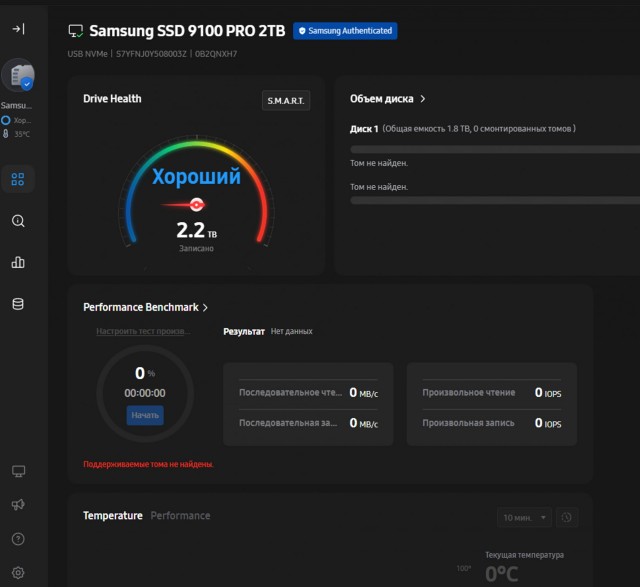Click the Диск 1 capacity bar
The image size is (640, 587).
495,149
